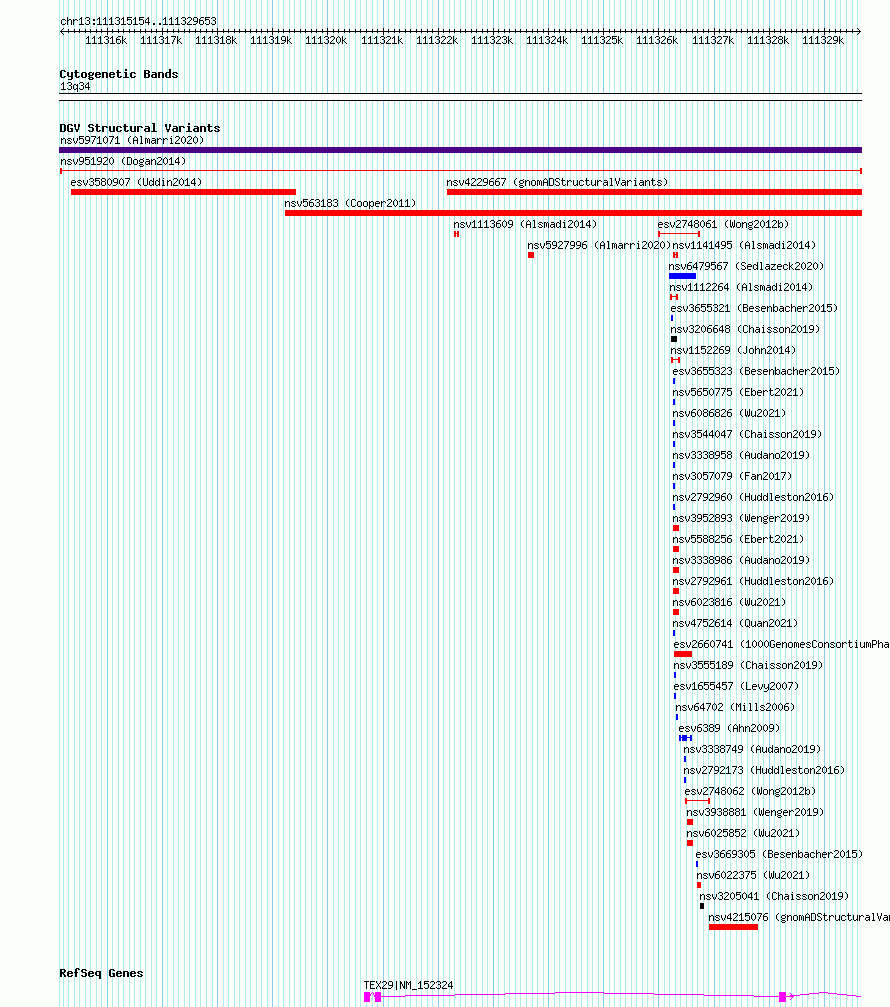Open nsv4229667 (gnomADStructuralVariants) label
Viewport: 890px width, 1007px height.
pos(557,182)
